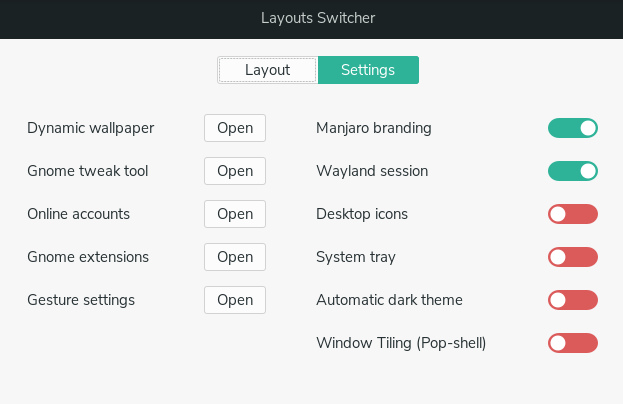Open the Gnome tweak tool
Image resolution: width=623 pixels, height=404 pixels.
coord(235,171)
